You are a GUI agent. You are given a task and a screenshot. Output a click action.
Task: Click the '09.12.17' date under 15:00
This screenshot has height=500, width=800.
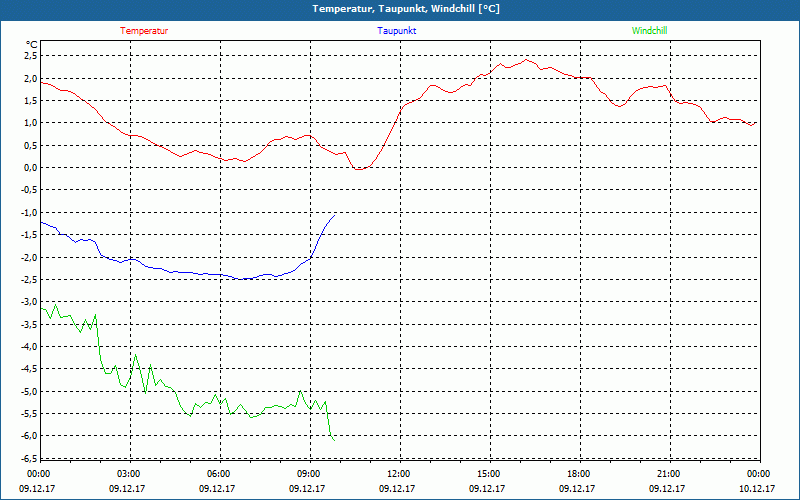(x=487, y=488)
